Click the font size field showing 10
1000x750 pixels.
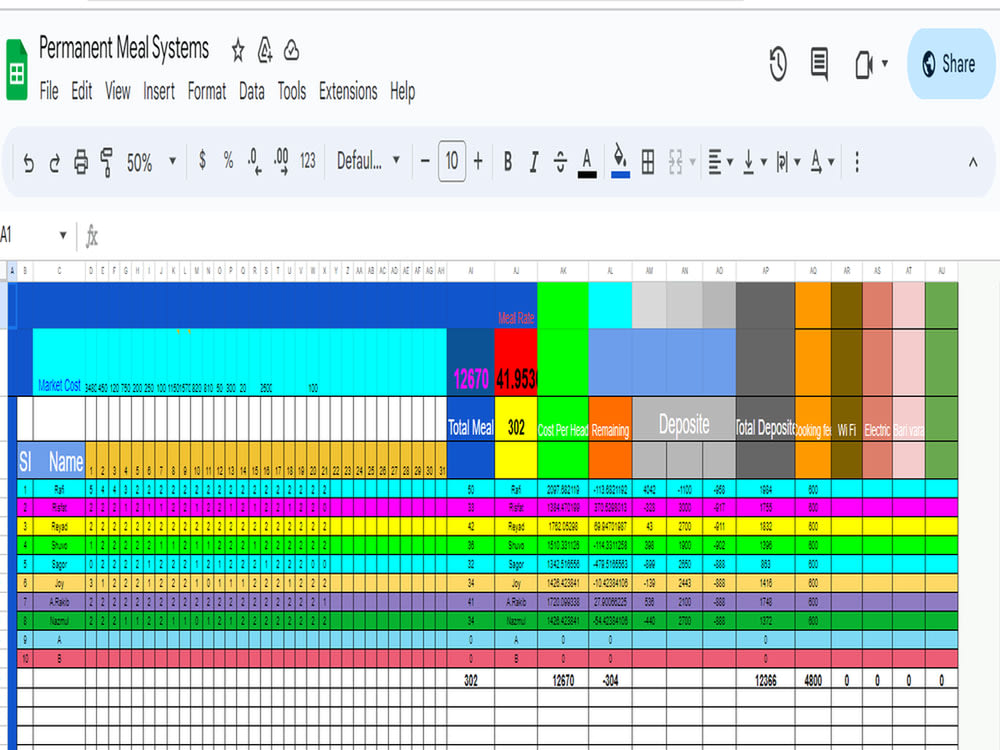(452, 161)
